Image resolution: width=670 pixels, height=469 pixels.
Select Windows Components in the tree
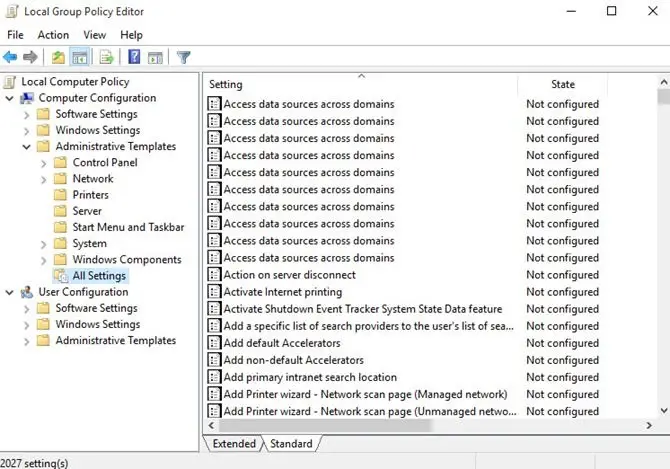127,260
